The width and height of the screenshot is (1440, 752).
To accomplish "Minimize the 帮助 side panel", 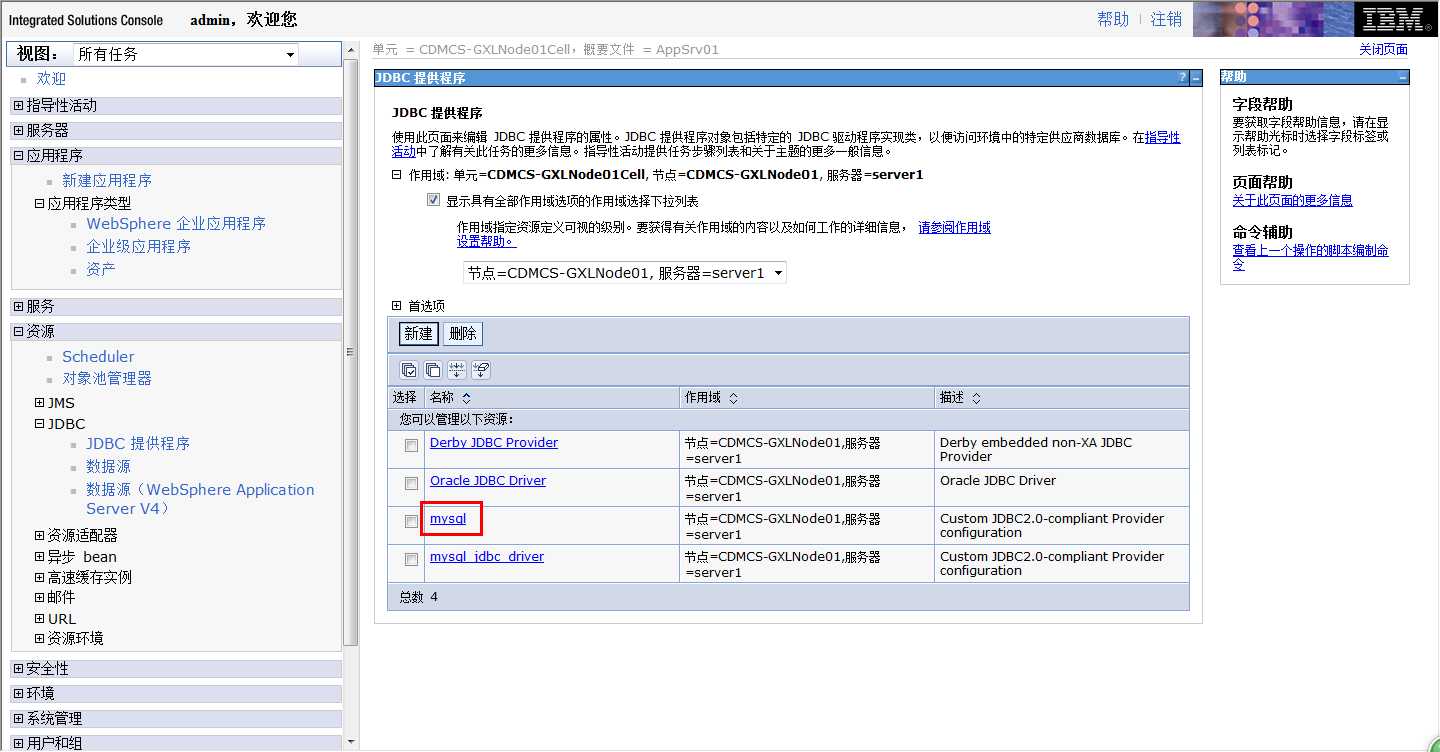I will [x=1402, y=77].
